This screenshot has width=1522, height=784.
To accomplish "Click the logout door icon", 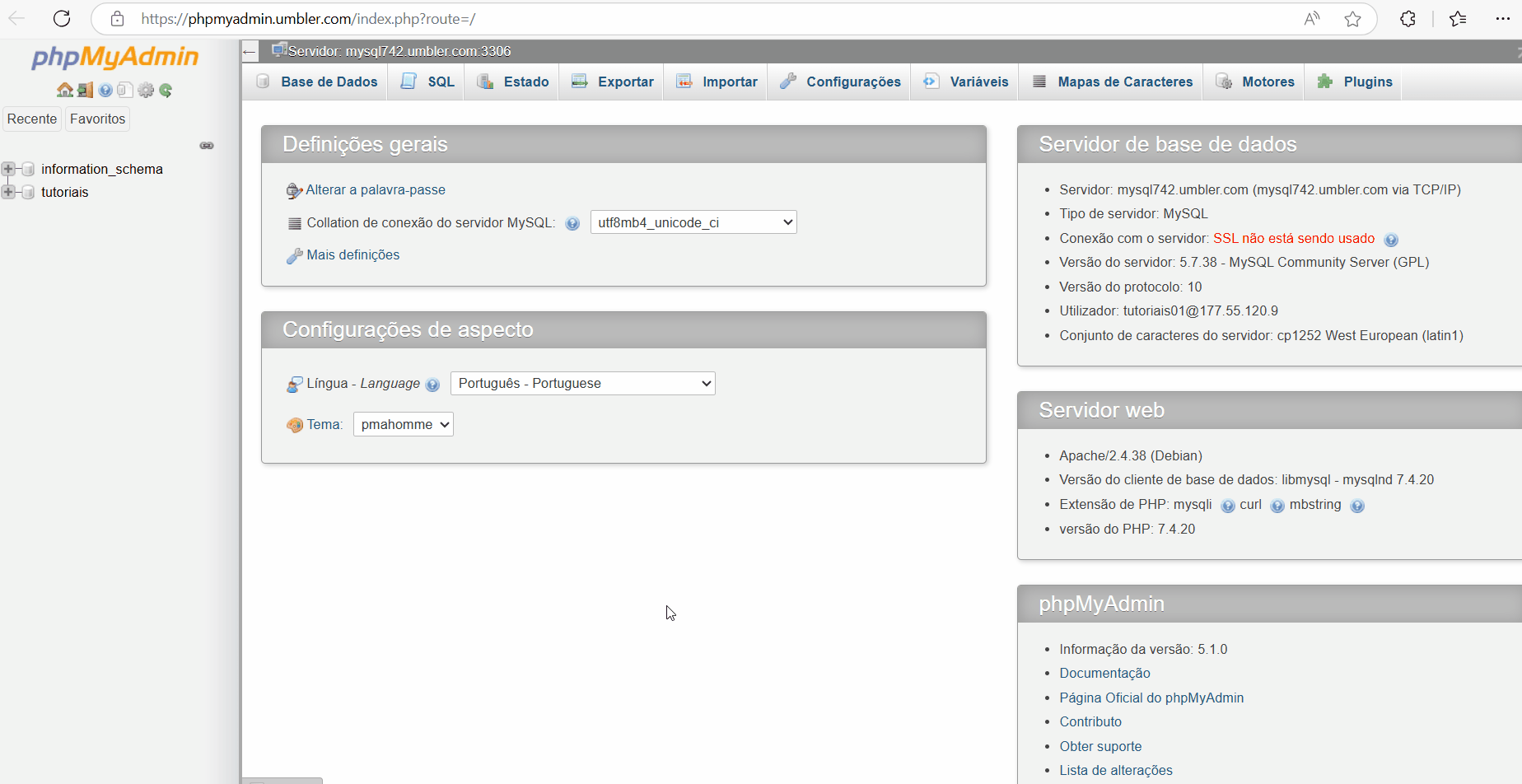I will (85, 90).
